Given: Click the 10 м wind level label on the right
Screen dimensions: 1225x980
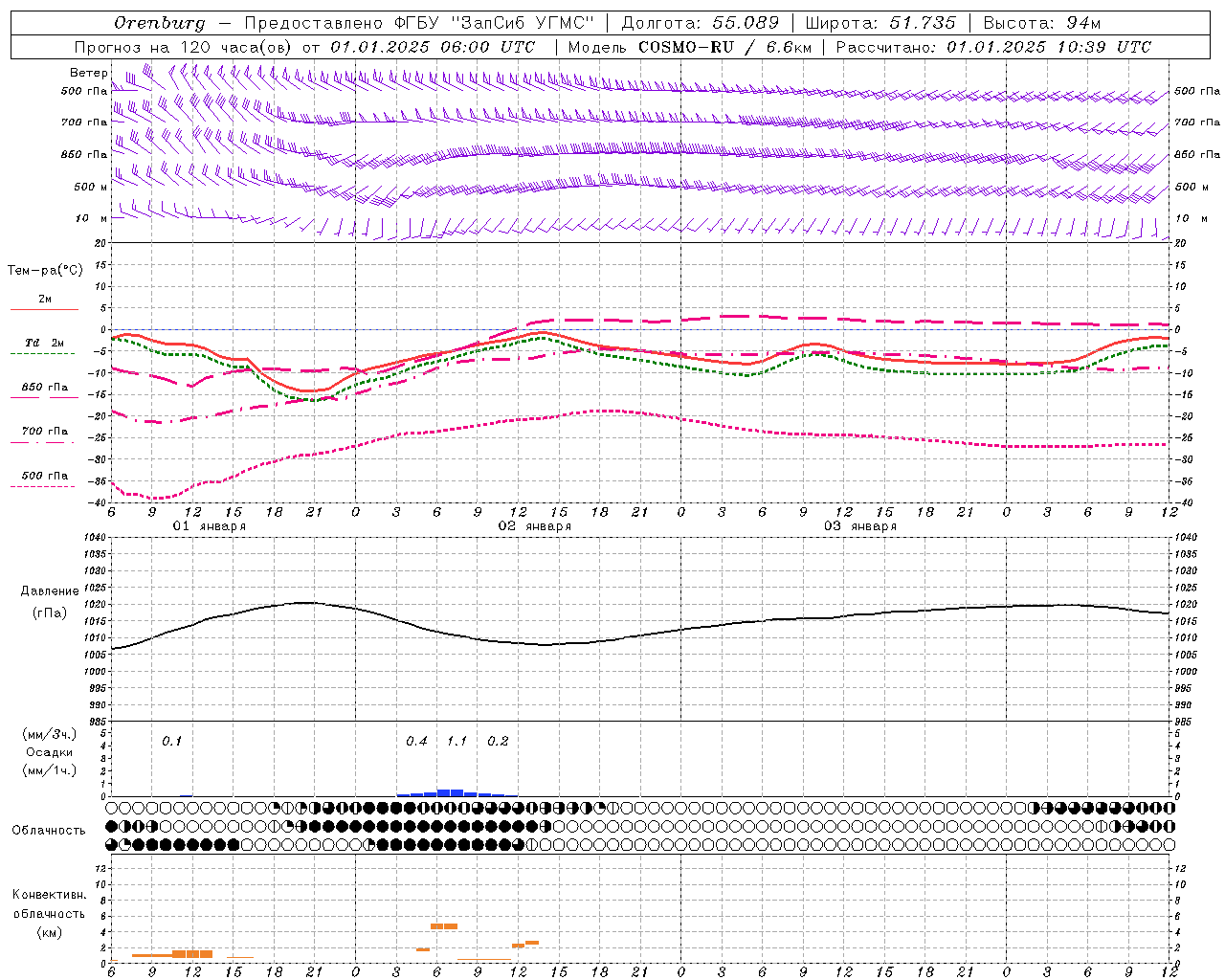Looking at the screenshot, I should pyautogui.click(x=1192, y=218).
